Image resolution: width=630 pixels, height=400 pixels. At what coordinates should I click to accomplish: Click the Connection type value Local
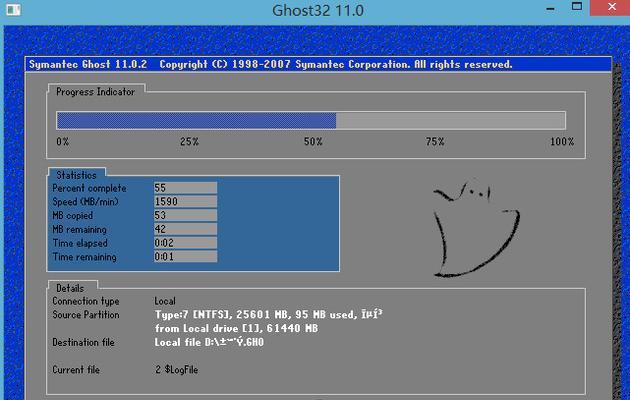tap(165, 301)
